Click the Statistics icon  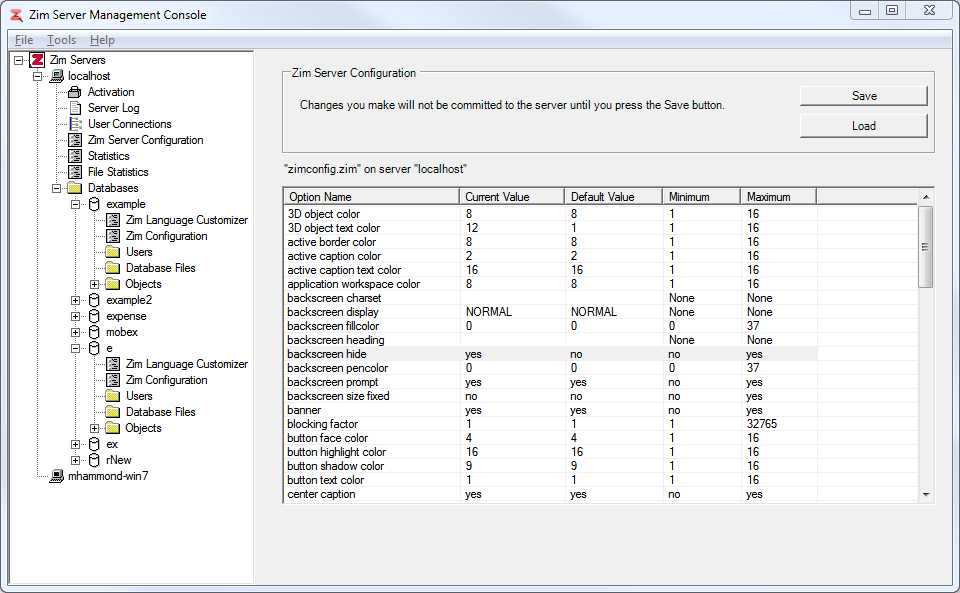point(75,156)
